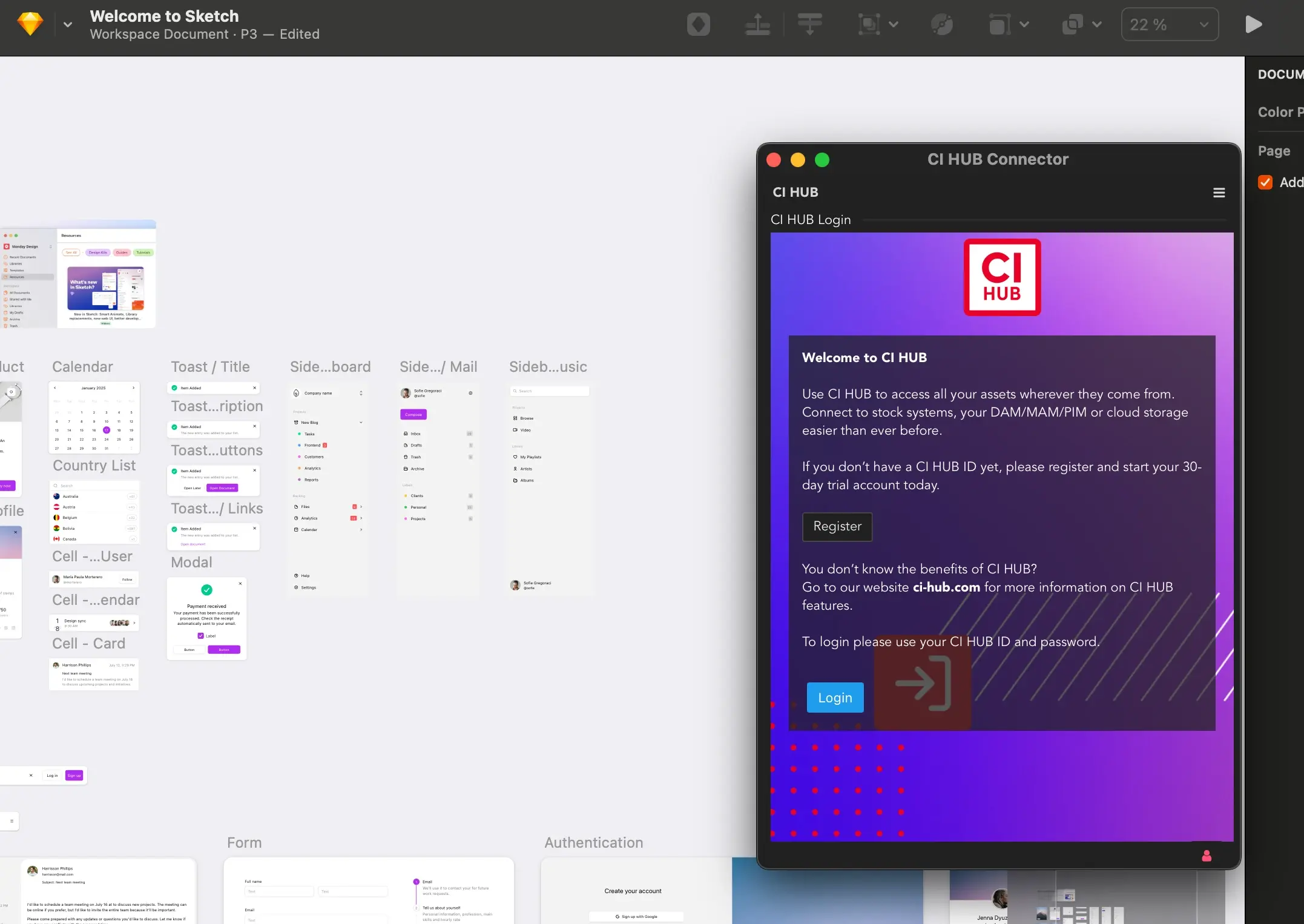This screenshot has width=1304, height=924.
Task: Click the X beside the Log in button
Action: (31, 775)
